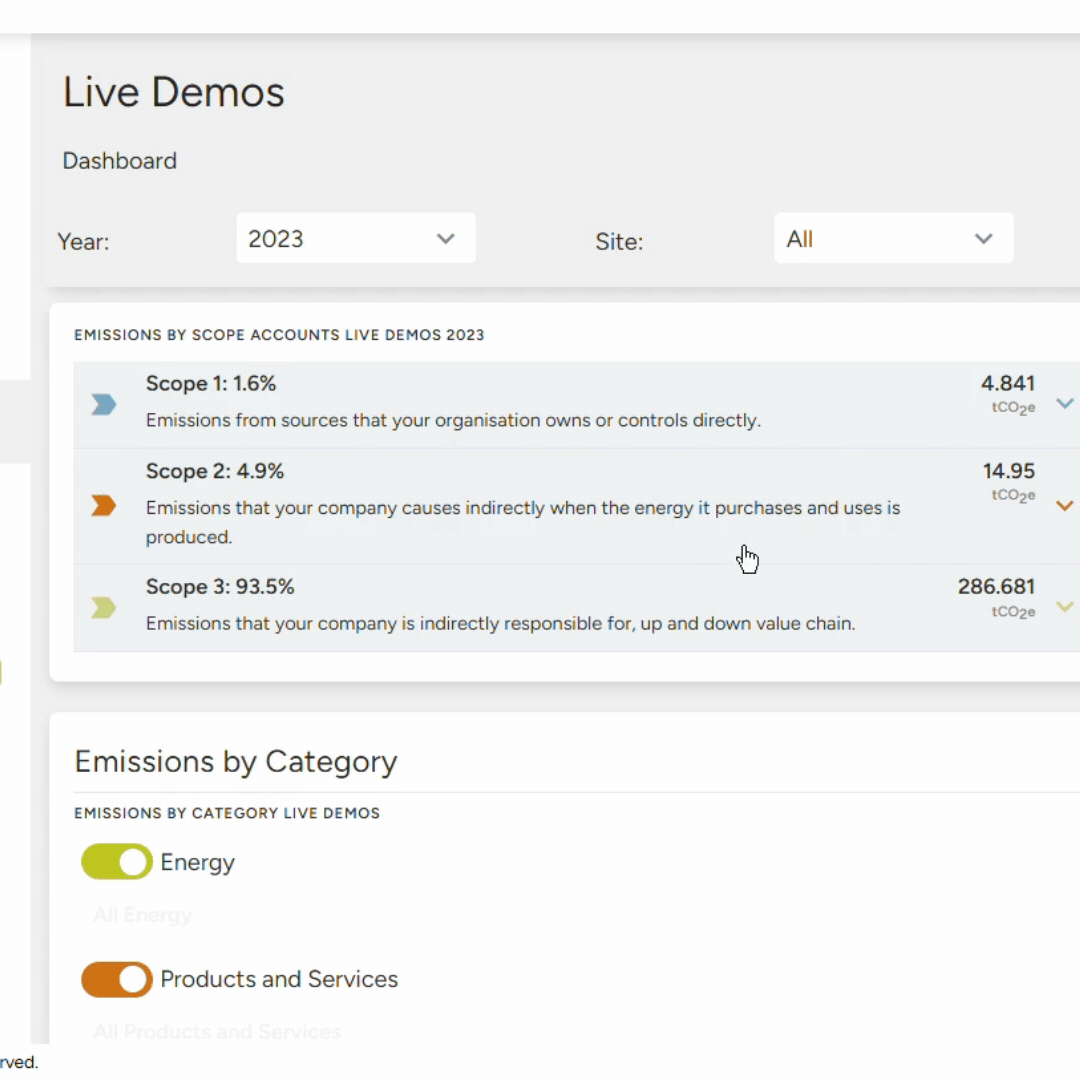Select the Scope 3: 93.5% heading
The width and height of the screenshot is (1080, 1080).
tap(220, 587)
